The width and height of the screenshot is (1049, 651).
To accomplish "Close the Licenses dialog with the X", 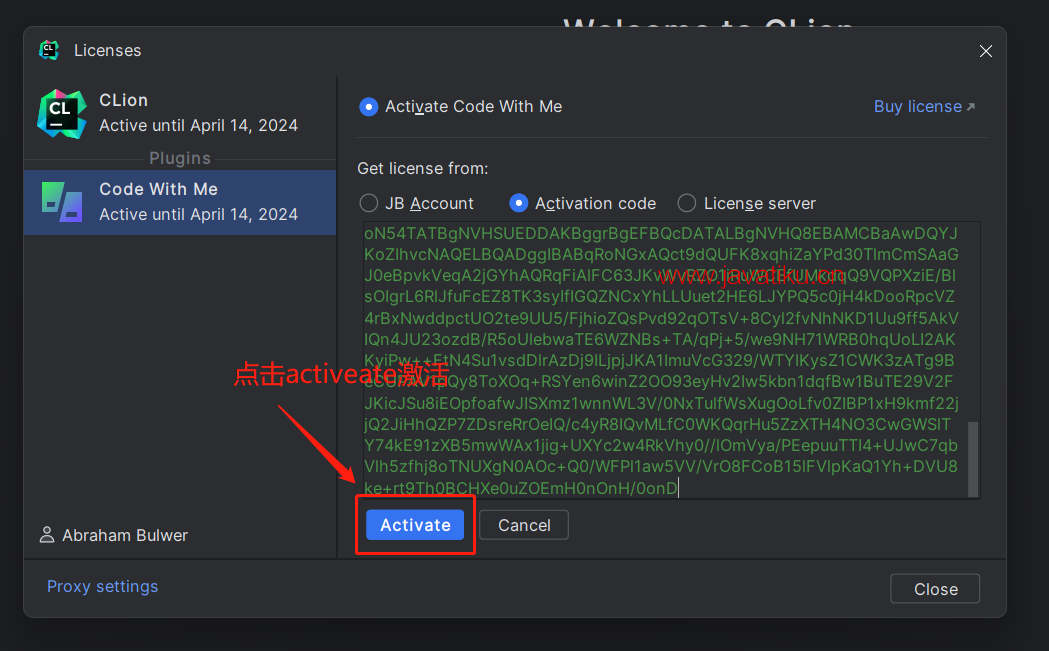I will [985, 51].
